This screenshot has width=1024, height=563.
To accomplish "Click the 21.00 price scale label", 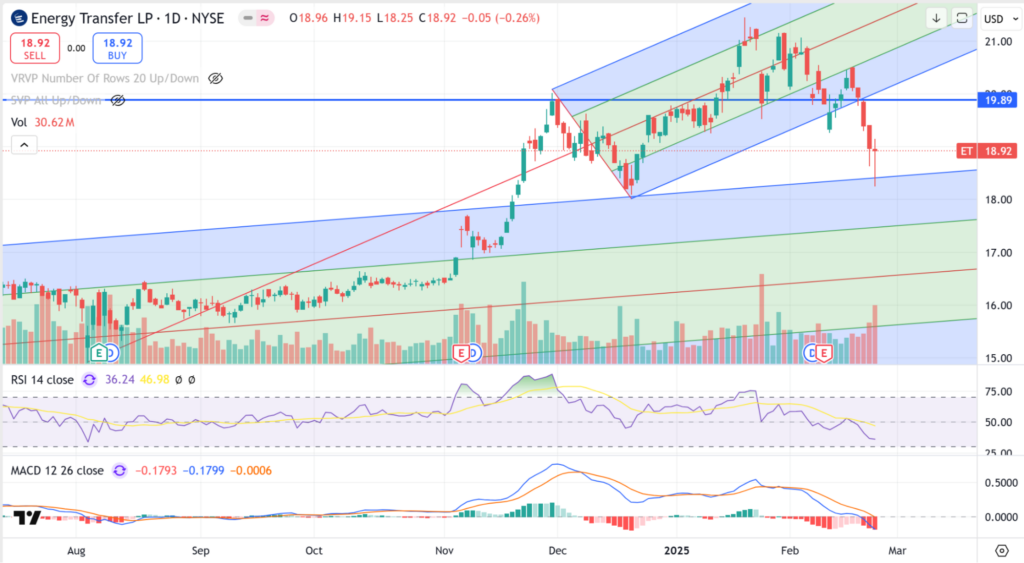I will point(999,42).
